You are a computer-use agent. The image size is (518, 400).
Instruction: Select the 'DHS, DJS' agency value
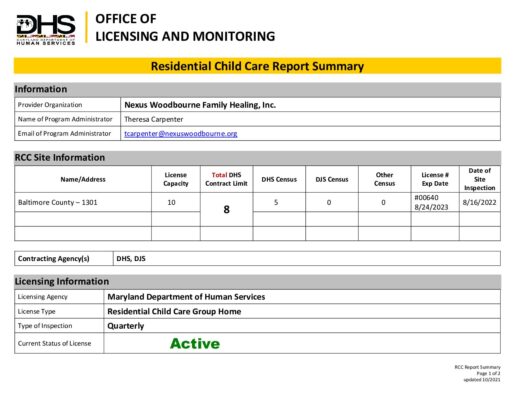pyautogui.click(x=131, y=259)
